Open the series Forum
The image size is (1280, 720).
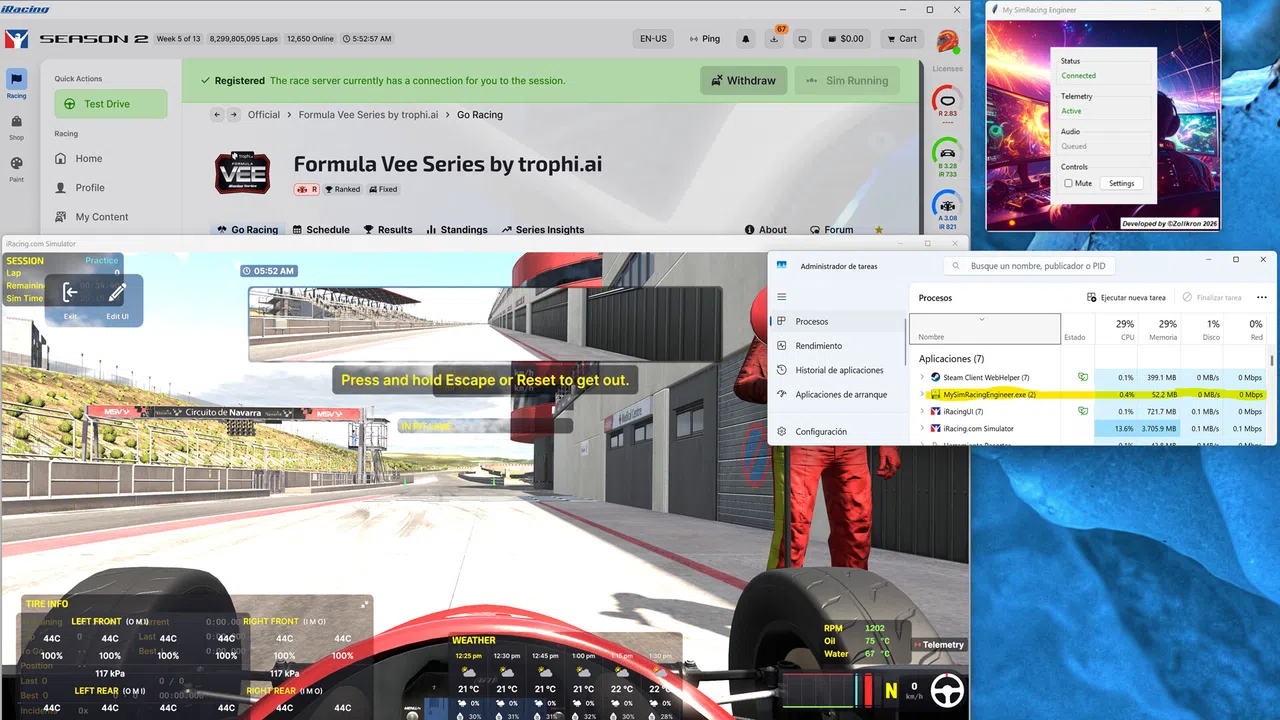[x=831, y=229]
